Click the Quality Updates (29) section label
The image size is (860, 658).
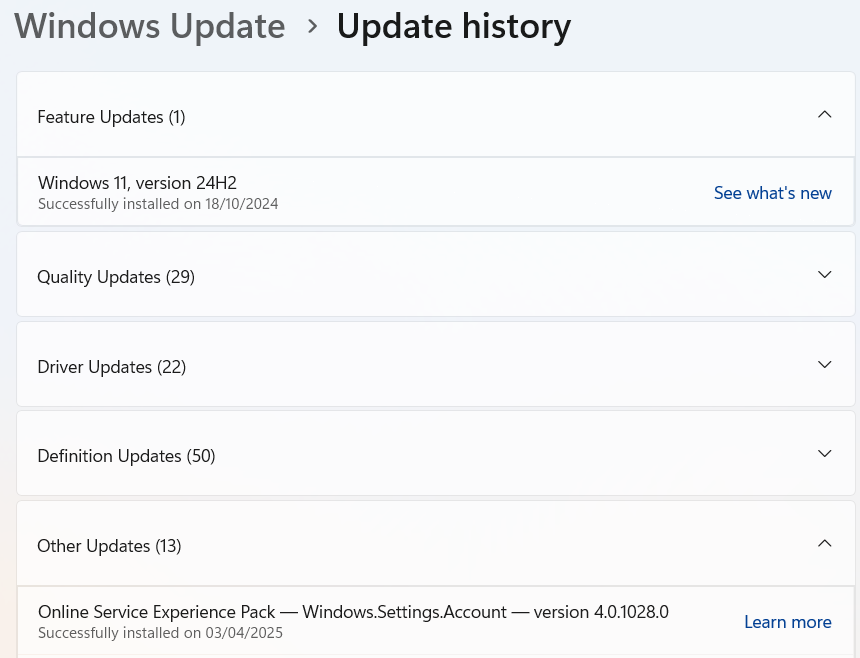point(116,277)
